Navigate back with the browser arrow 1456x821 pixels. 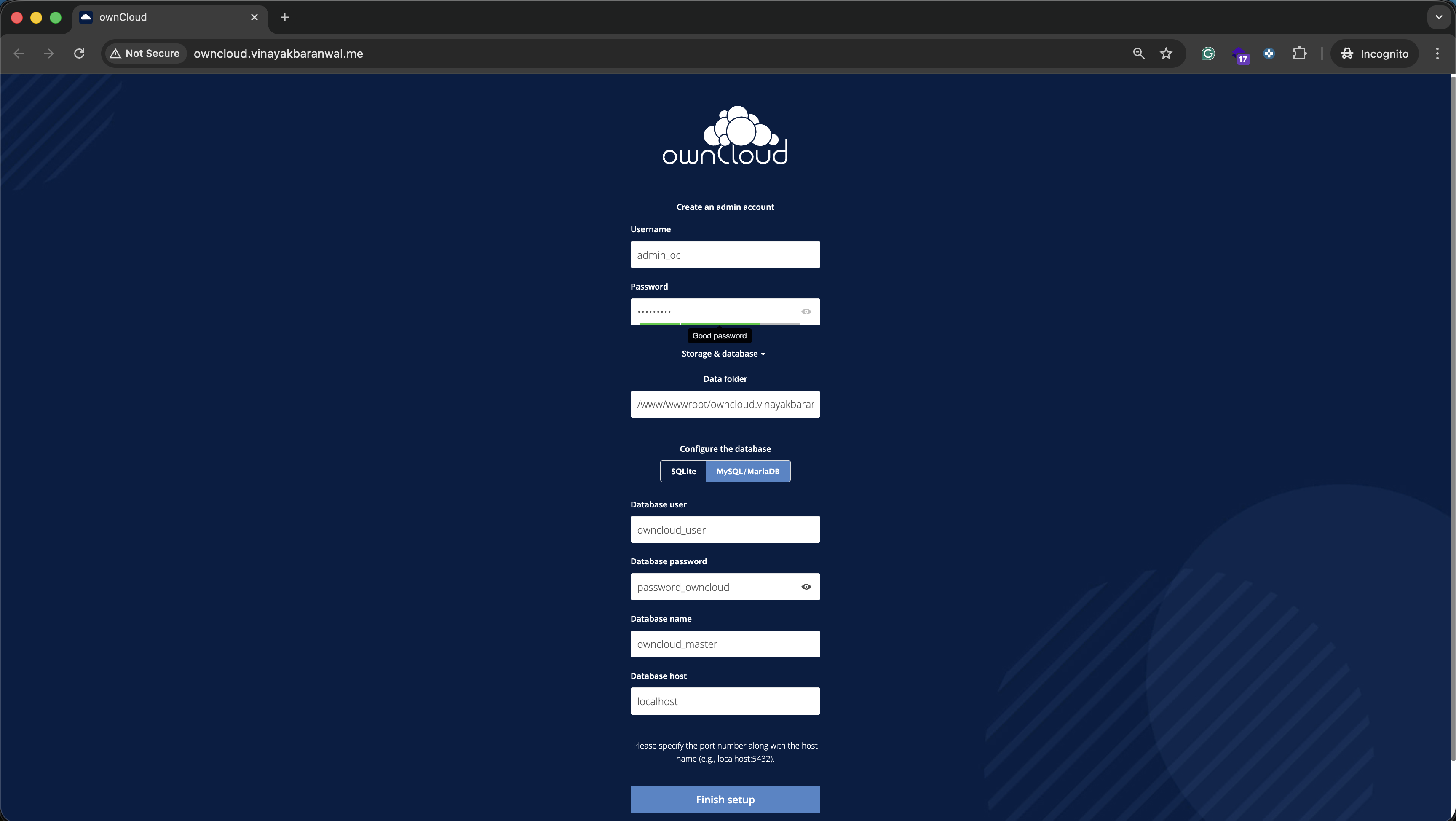[19, 53]
